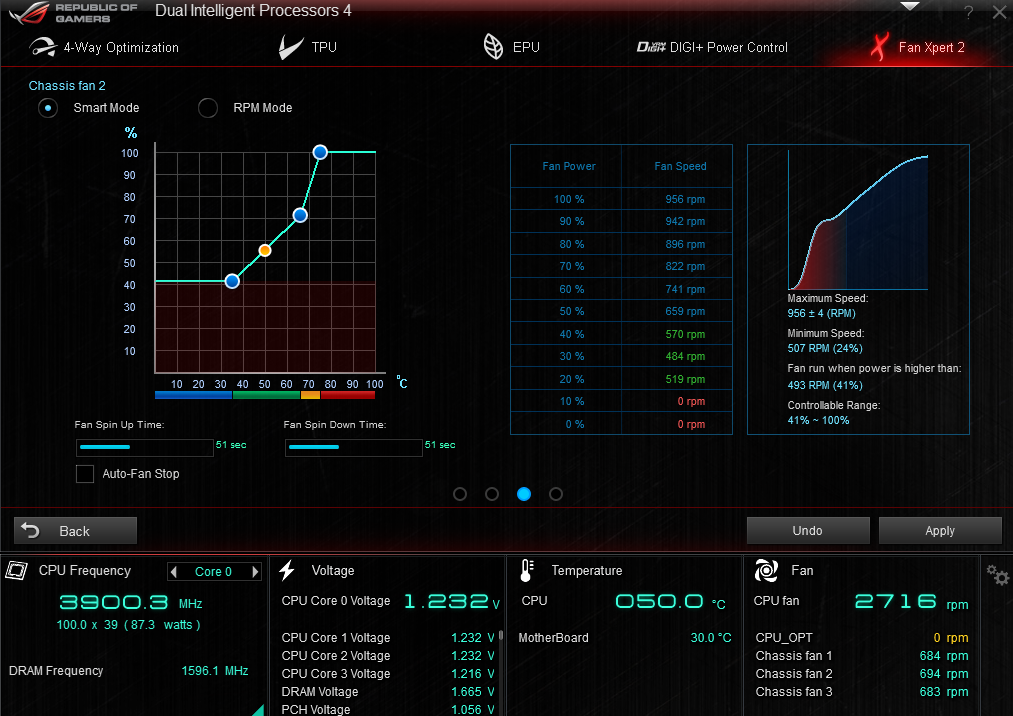Click the voltage list scrollbar
This screenshot has height=716, width=1013.
coord(501,636)
